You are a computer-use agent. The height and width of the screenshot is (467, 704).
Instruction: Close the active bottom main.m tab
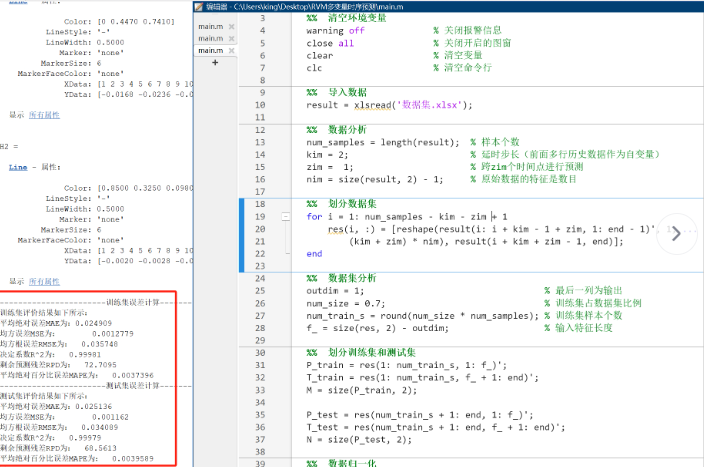click(x=232, y=51)
